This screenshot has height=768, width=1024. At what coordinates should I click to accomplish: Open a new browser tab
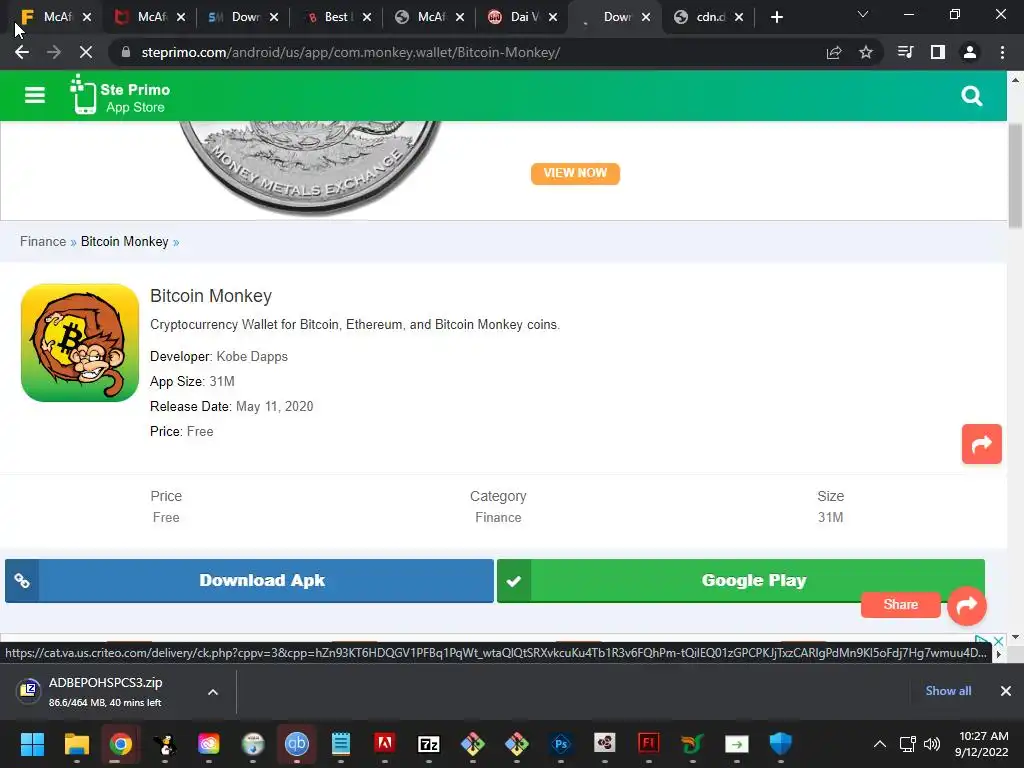coord(776,17)
